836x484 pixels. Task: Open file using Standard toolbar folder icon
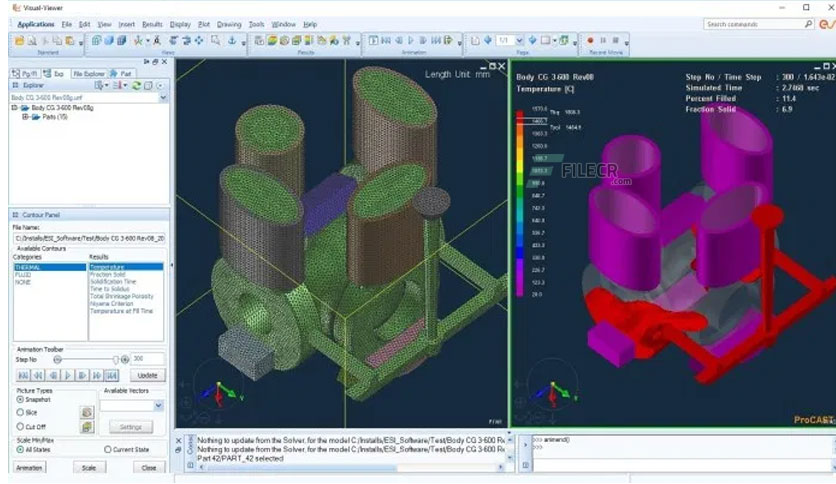coord(19,41)
